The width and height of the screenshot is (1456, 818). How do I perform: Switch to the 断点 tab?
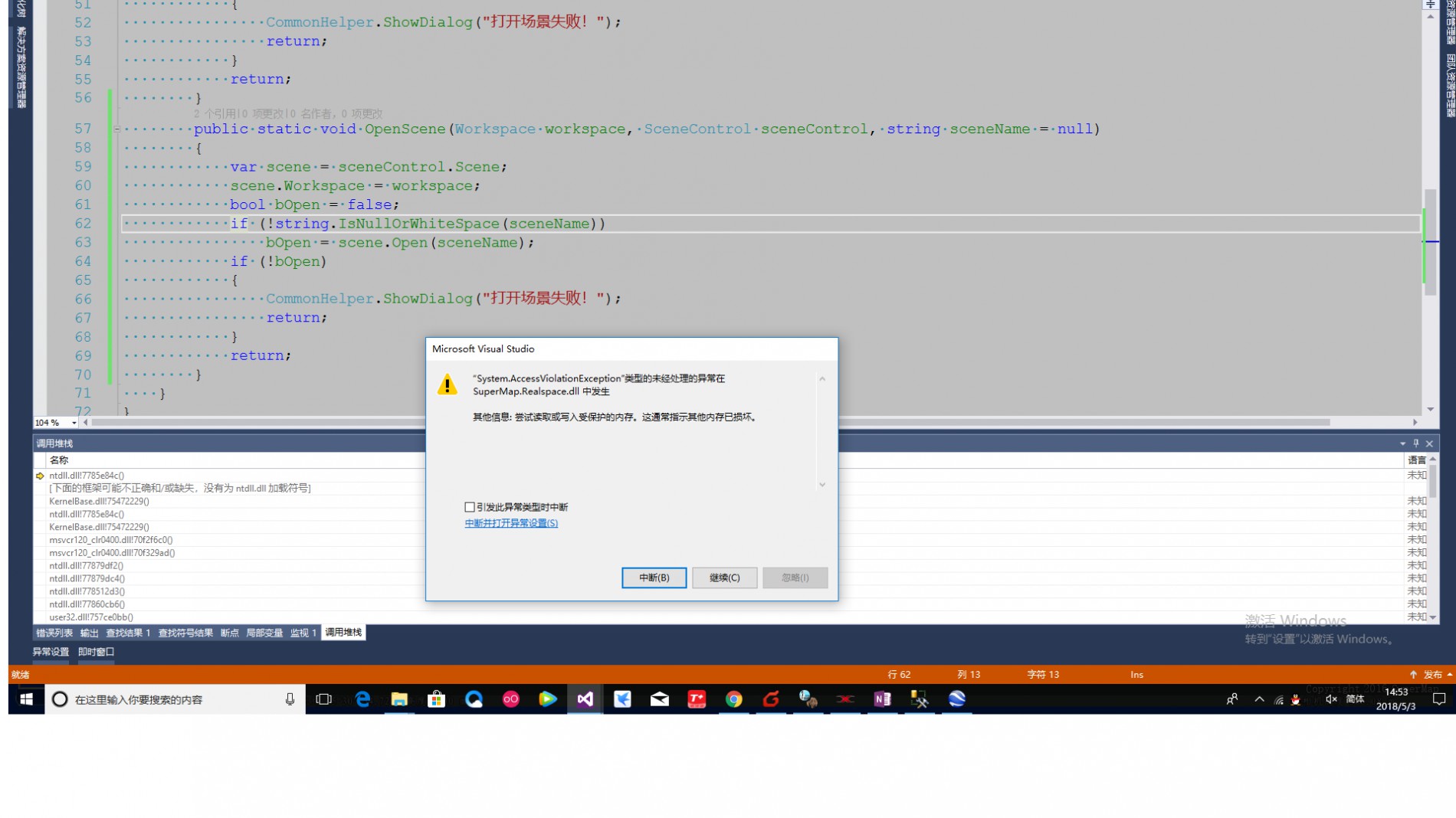pos(230,633)
